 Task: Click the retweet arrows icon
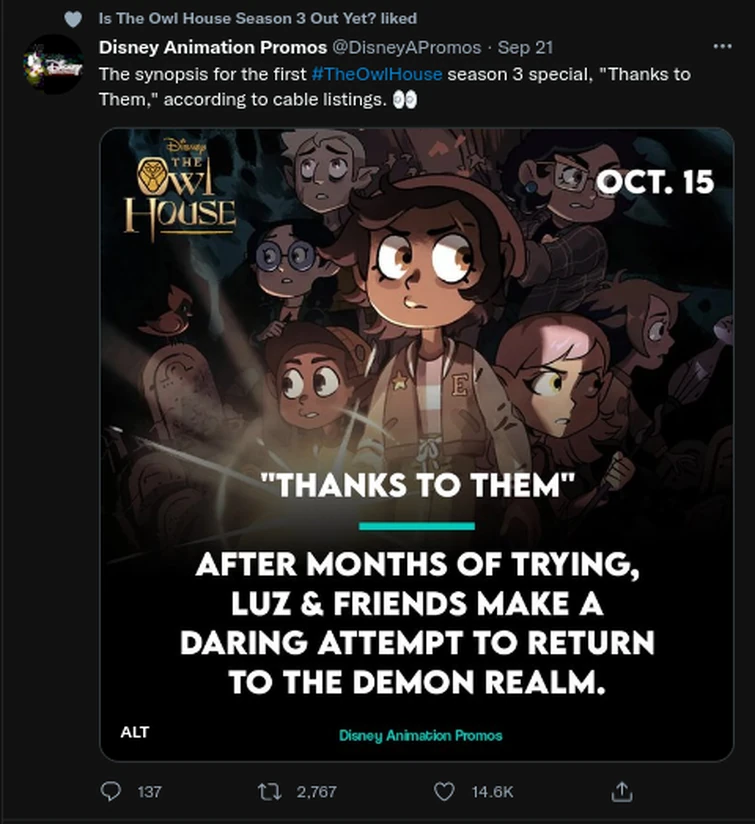pos(269,791)
